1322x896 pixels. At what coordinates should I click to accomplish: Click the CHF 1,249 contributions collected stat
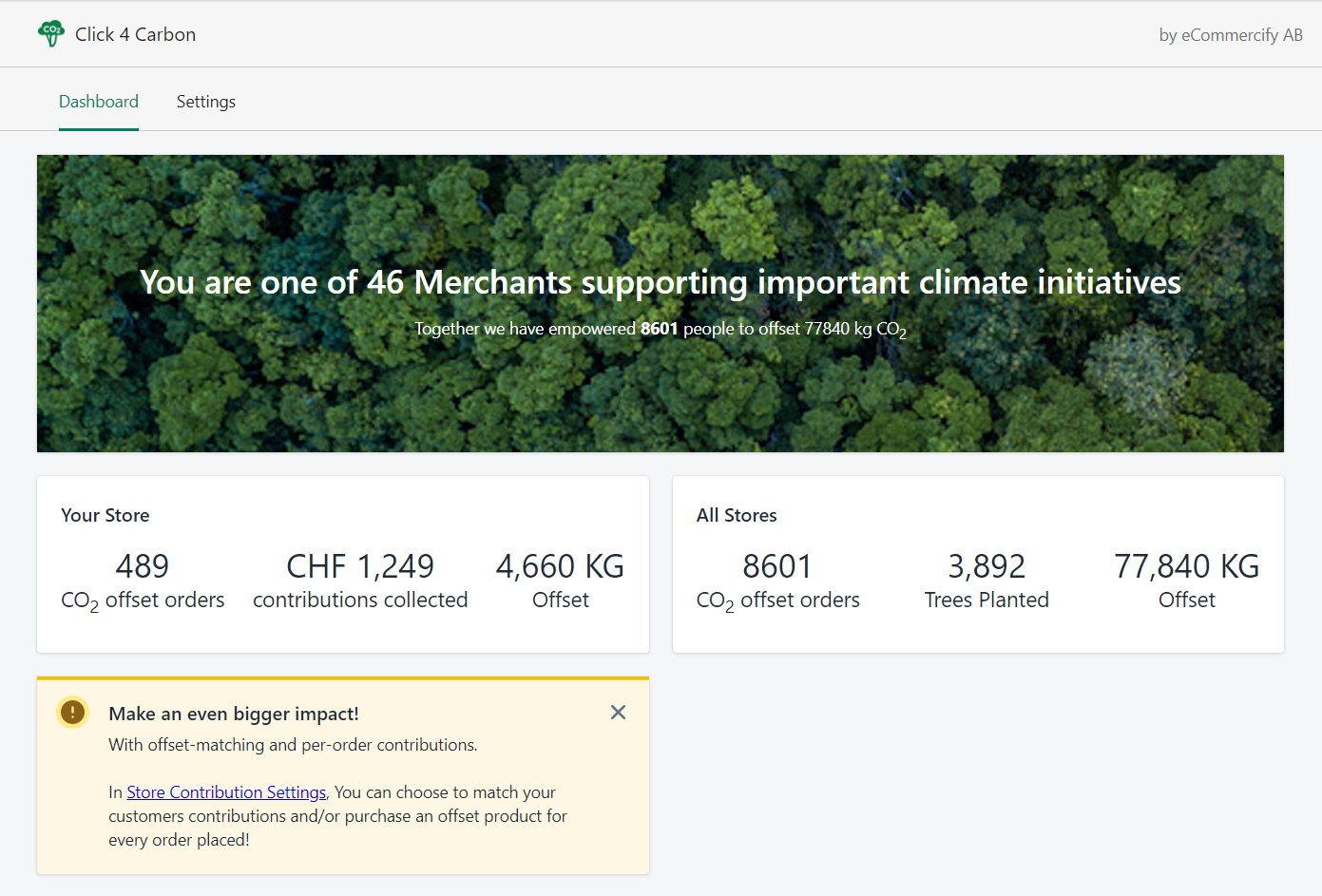click(x=360, y=581)
